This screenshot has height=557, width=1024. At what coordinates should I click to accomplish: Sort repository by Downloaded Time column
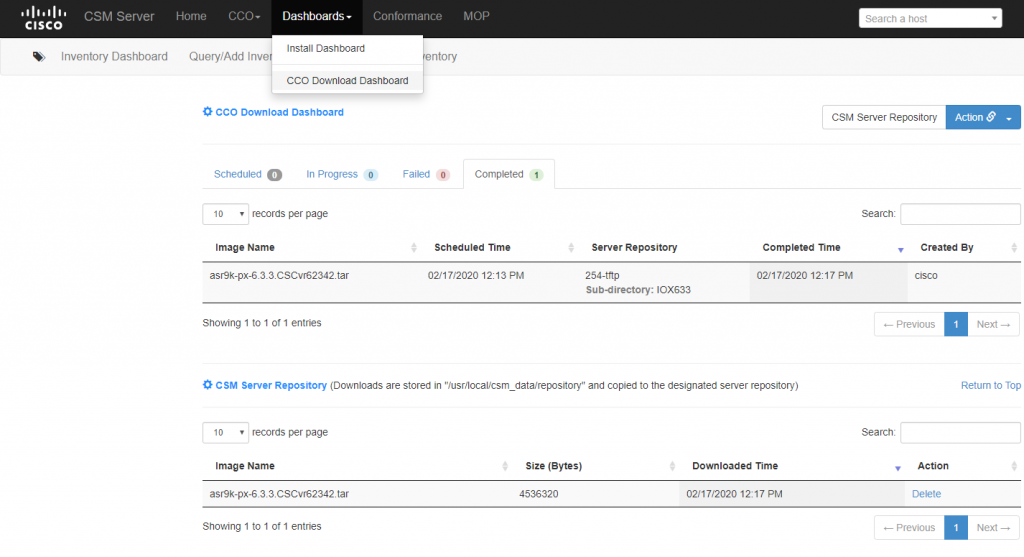click(x=897, y=467)
